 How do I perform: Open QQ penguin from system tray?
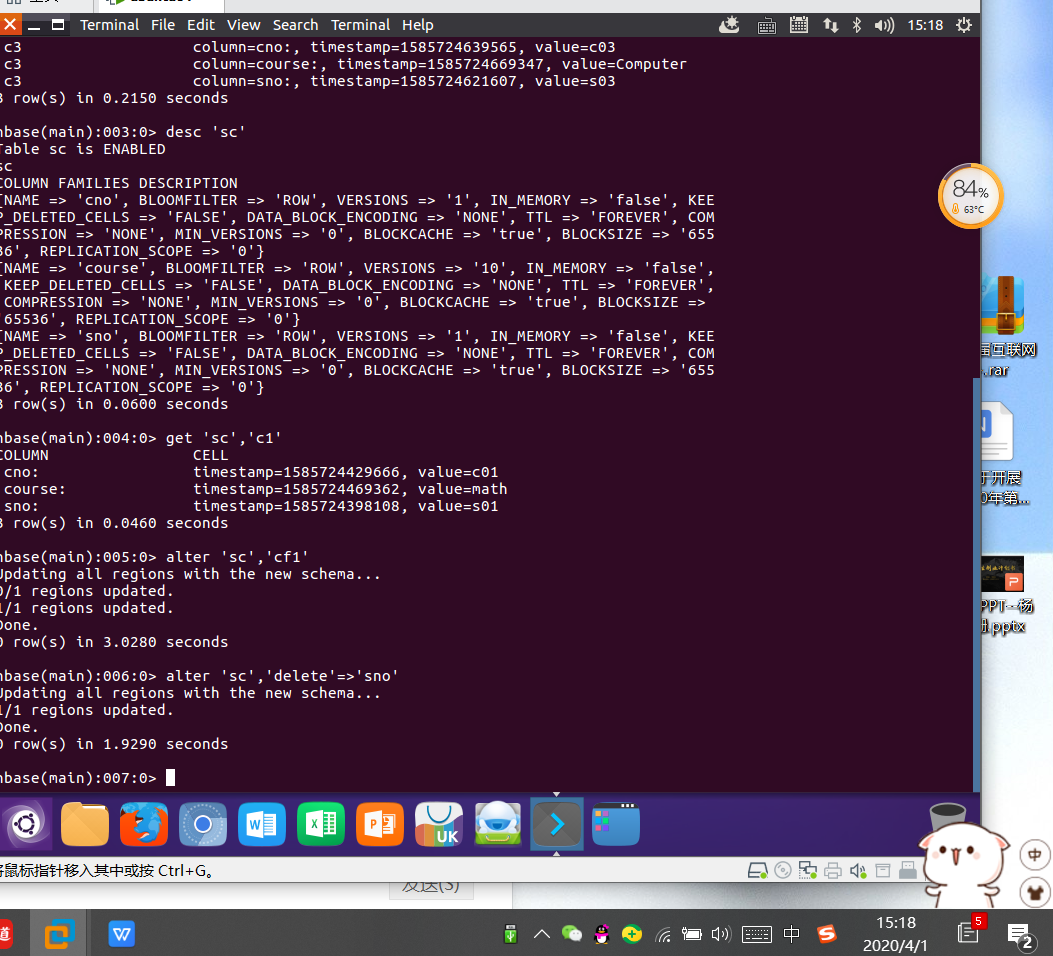(x=602, y=934)
